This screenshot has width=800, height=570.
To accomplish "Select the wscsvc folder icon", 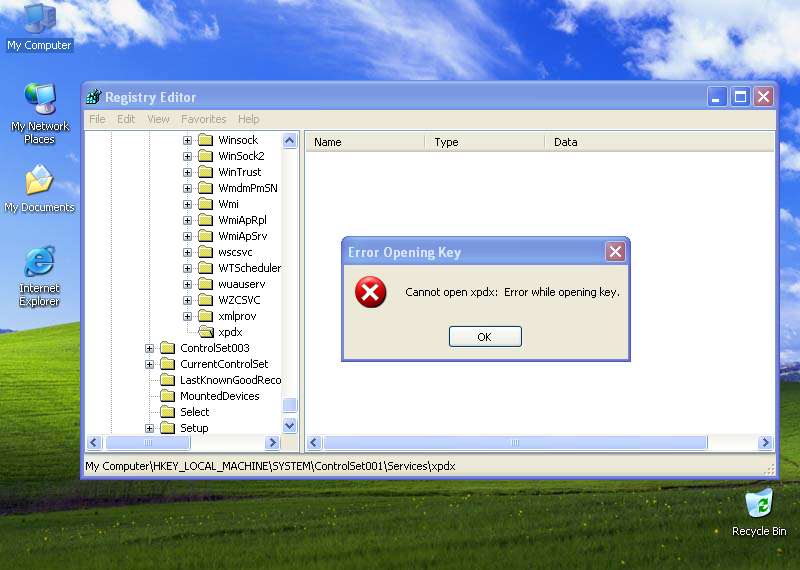I will [x=206, y=252].
